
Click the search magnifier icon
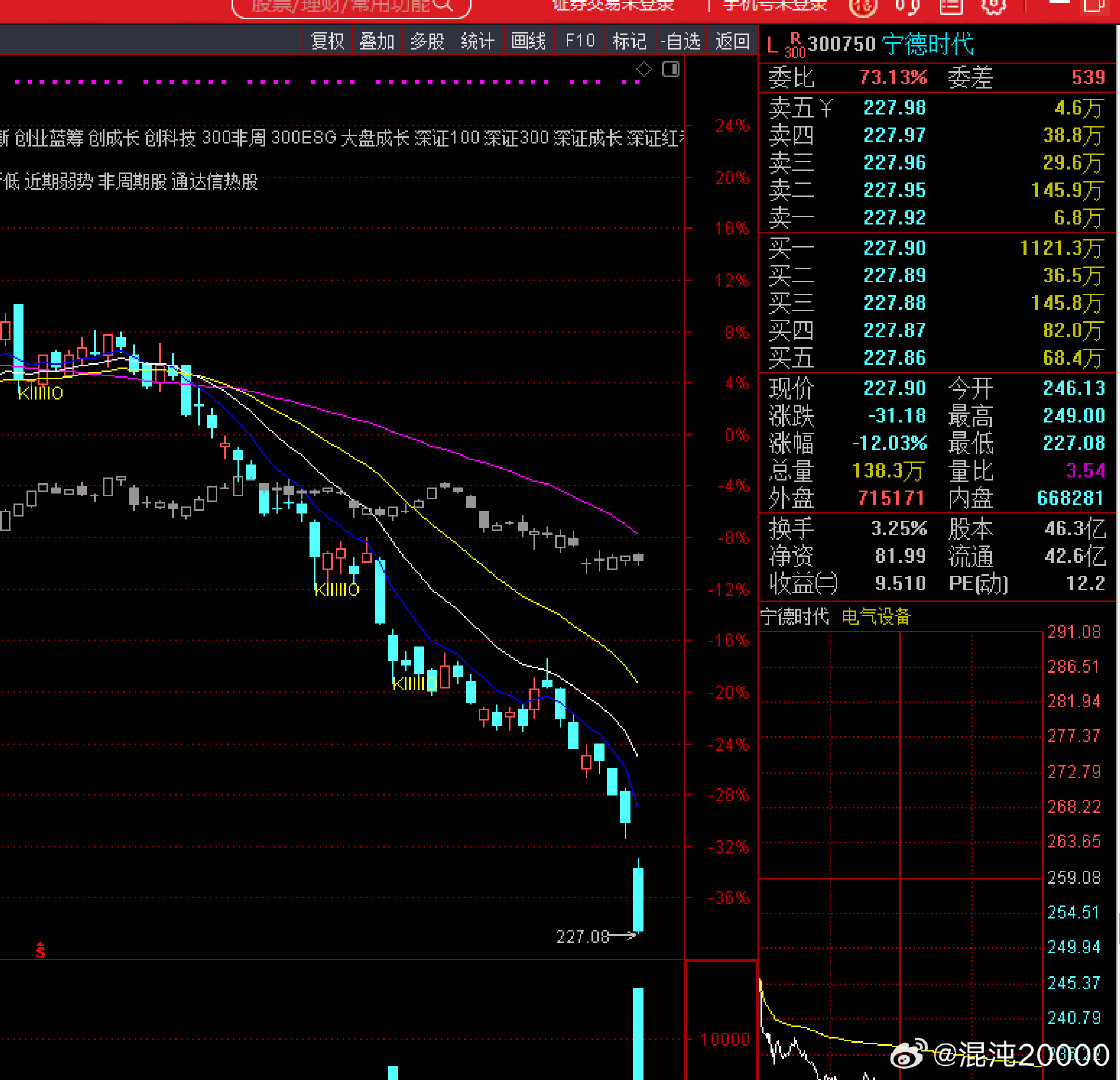(x=444, y=4)
